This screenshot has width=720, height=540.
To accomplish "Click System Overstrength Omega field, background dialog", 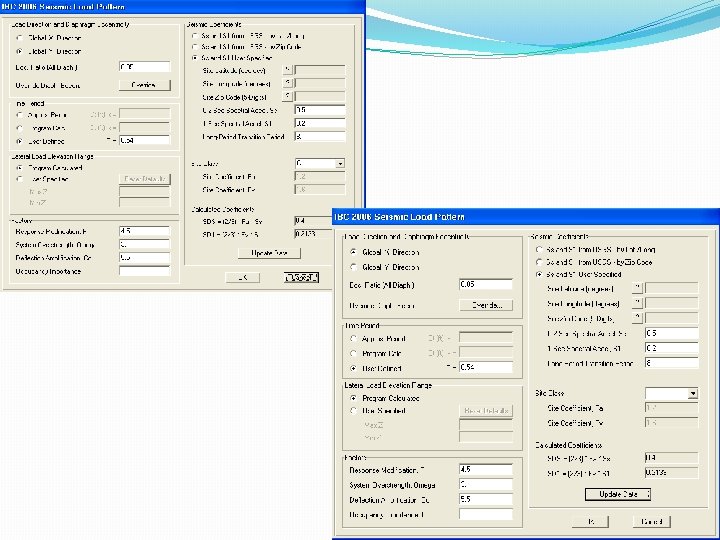I will point(144,244).
